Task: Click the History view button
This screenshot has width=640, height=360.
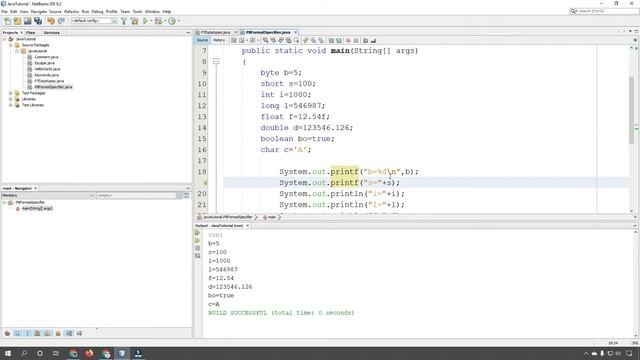Action: pyautogui.click(x=219, y=40)
